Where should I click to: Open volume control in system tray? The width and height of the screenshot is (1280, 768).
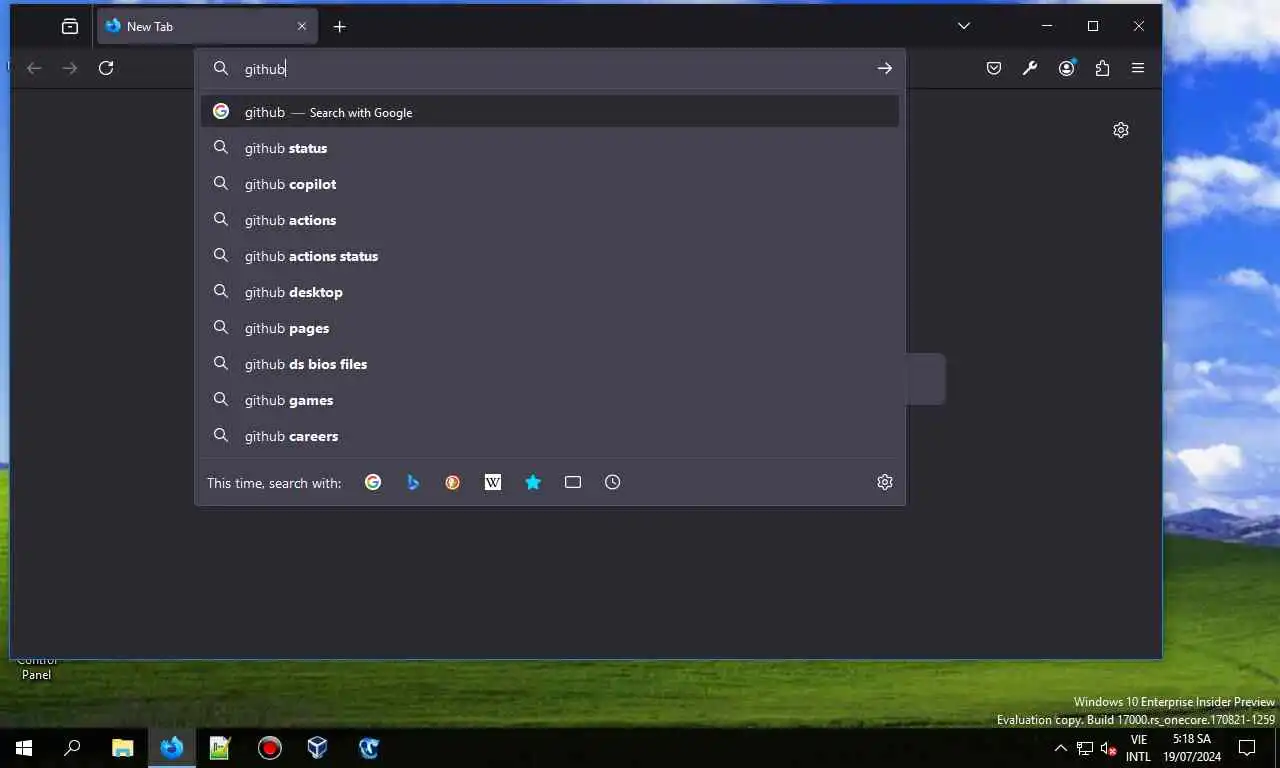coord(1108,748)
